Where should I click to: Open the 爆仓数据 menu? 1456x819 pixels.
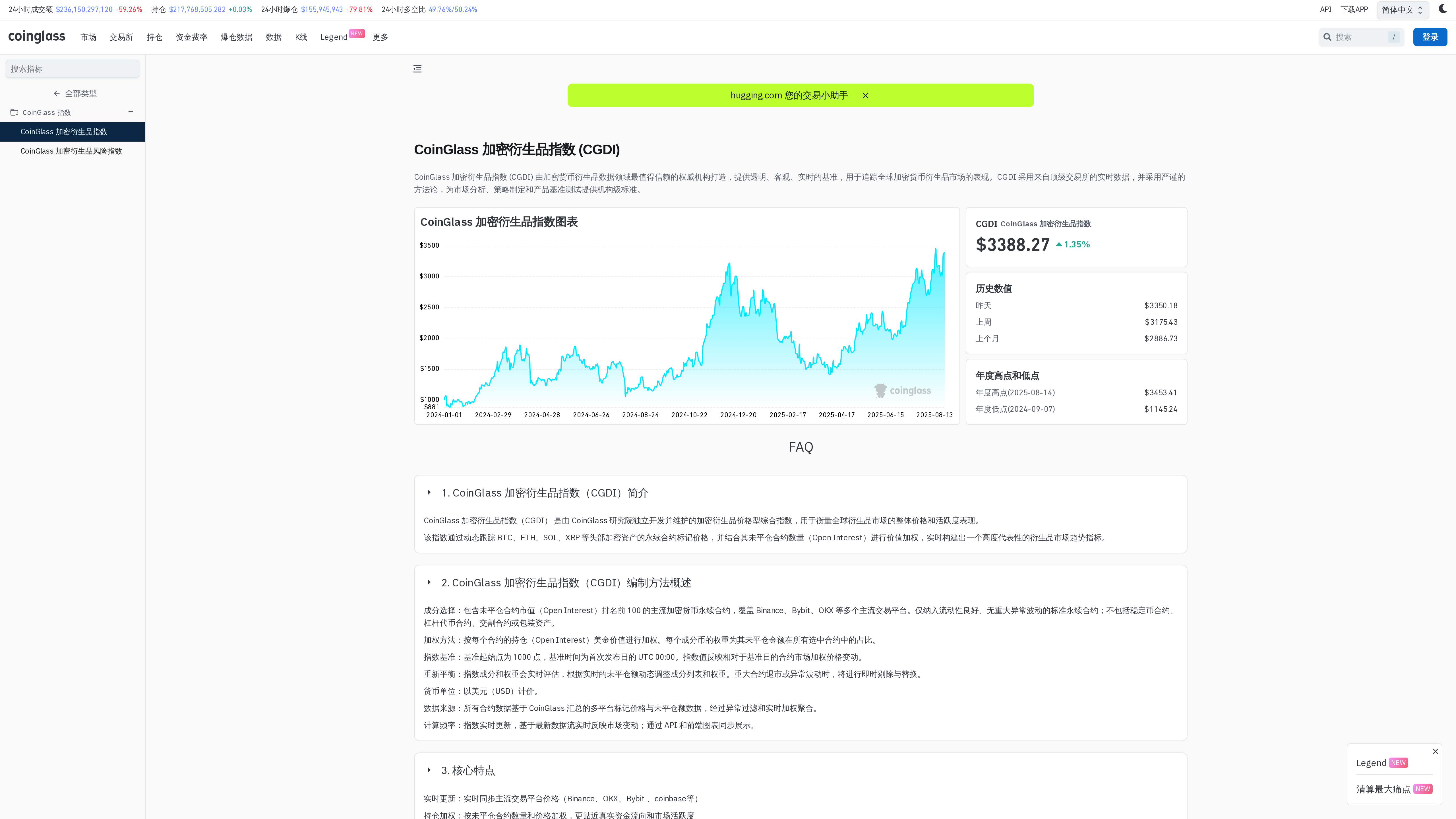(236, 37)
